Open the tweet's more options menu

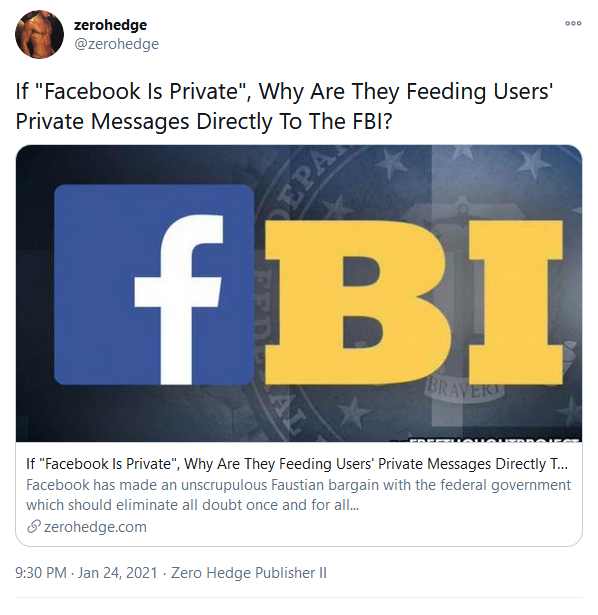click(x=573, y=24)
